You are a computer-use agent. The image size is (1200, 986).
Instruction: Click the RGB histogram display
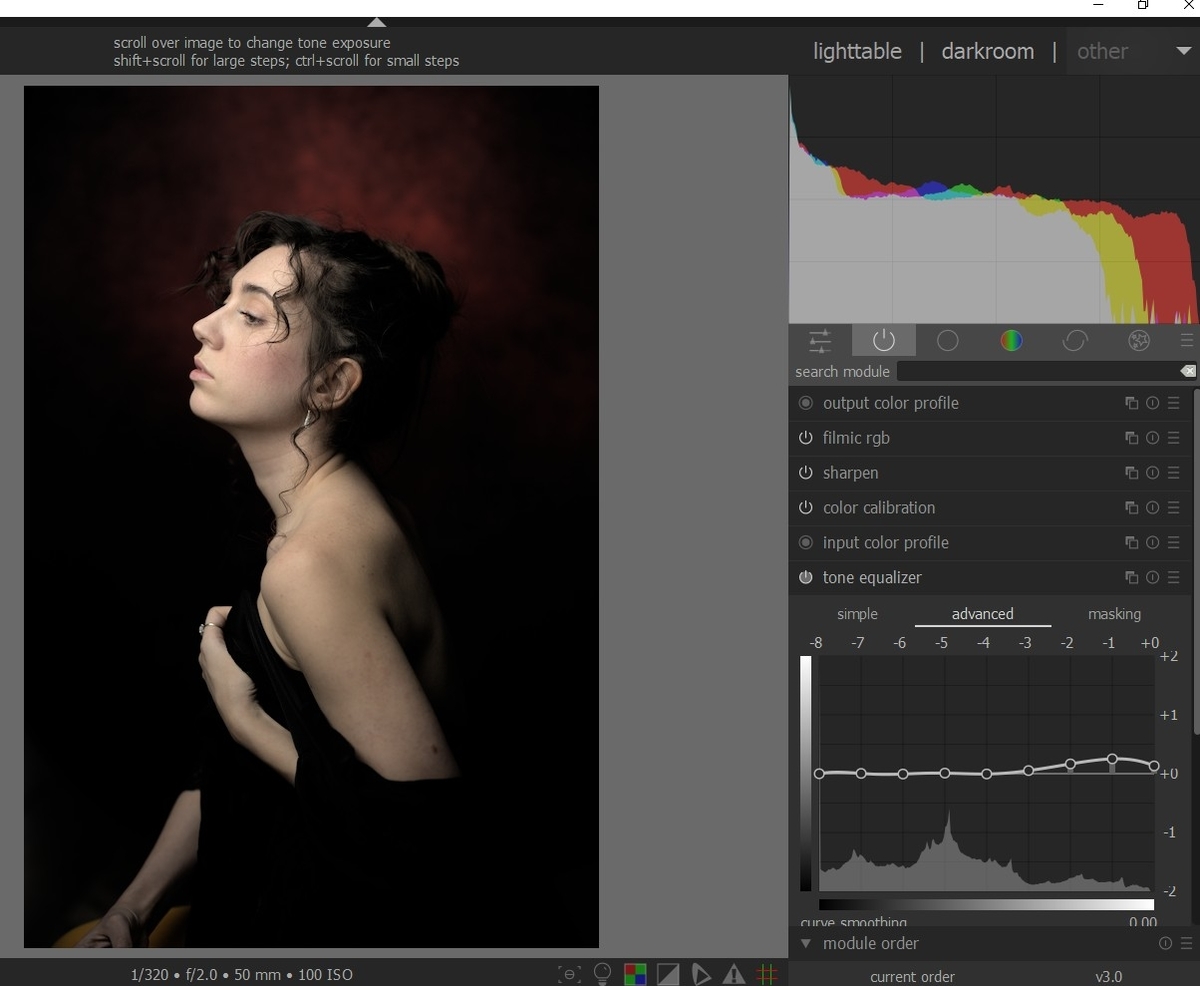point(994,200)
